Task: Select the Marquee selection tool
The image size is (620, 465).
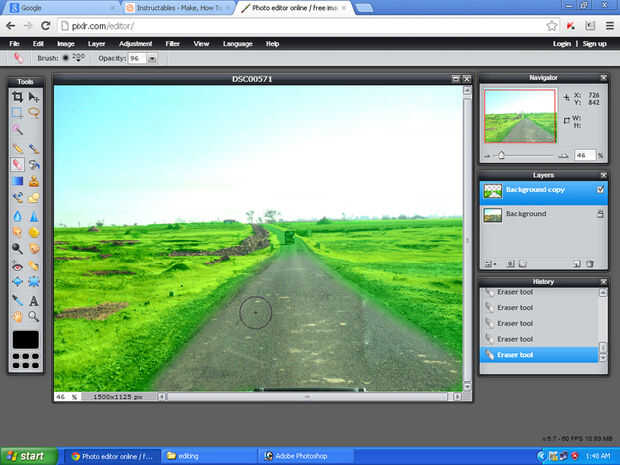Action: click(17, 113)
